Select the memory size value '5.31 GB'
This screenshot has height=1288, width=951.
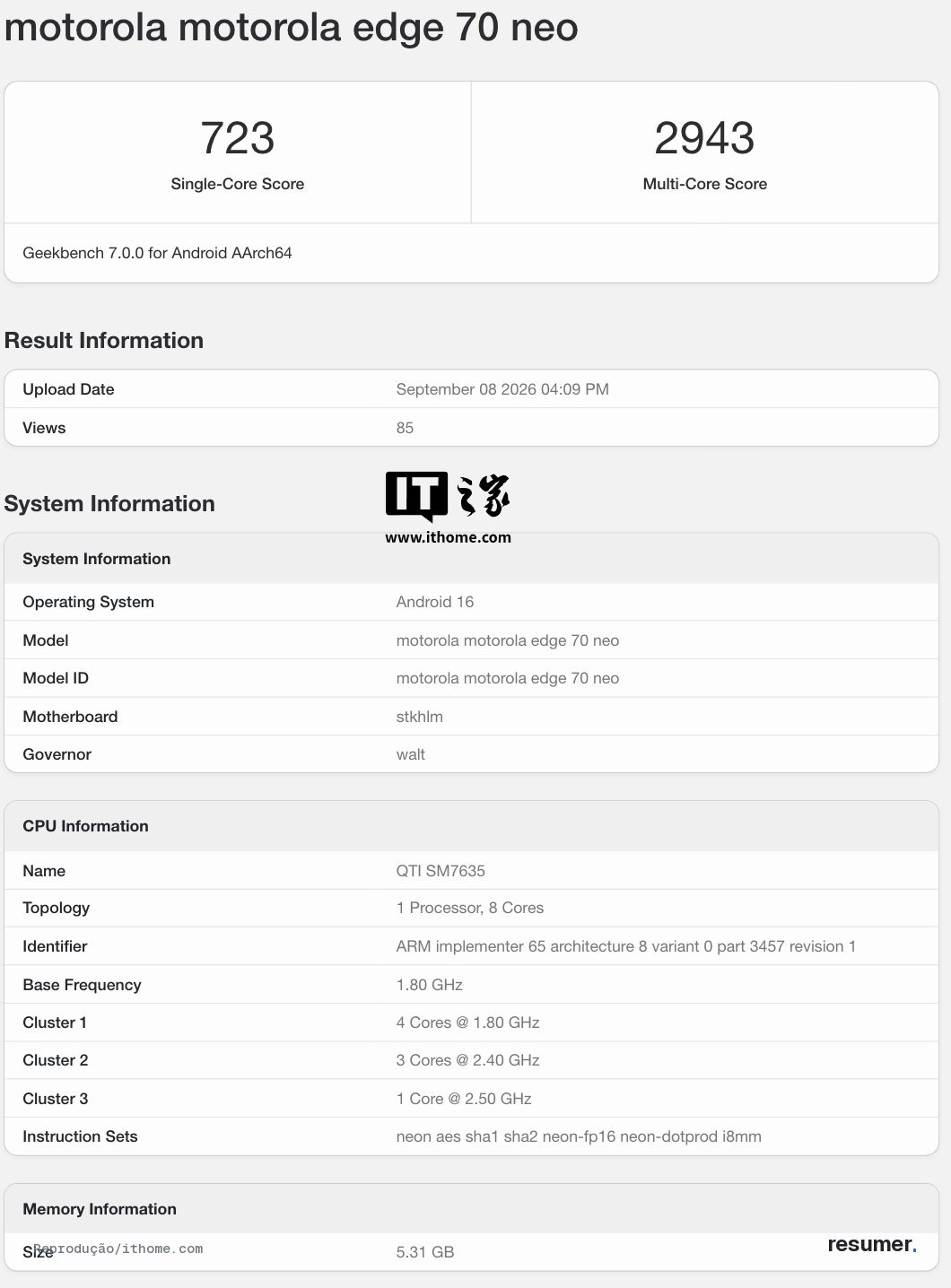[x=425, y=1252]
